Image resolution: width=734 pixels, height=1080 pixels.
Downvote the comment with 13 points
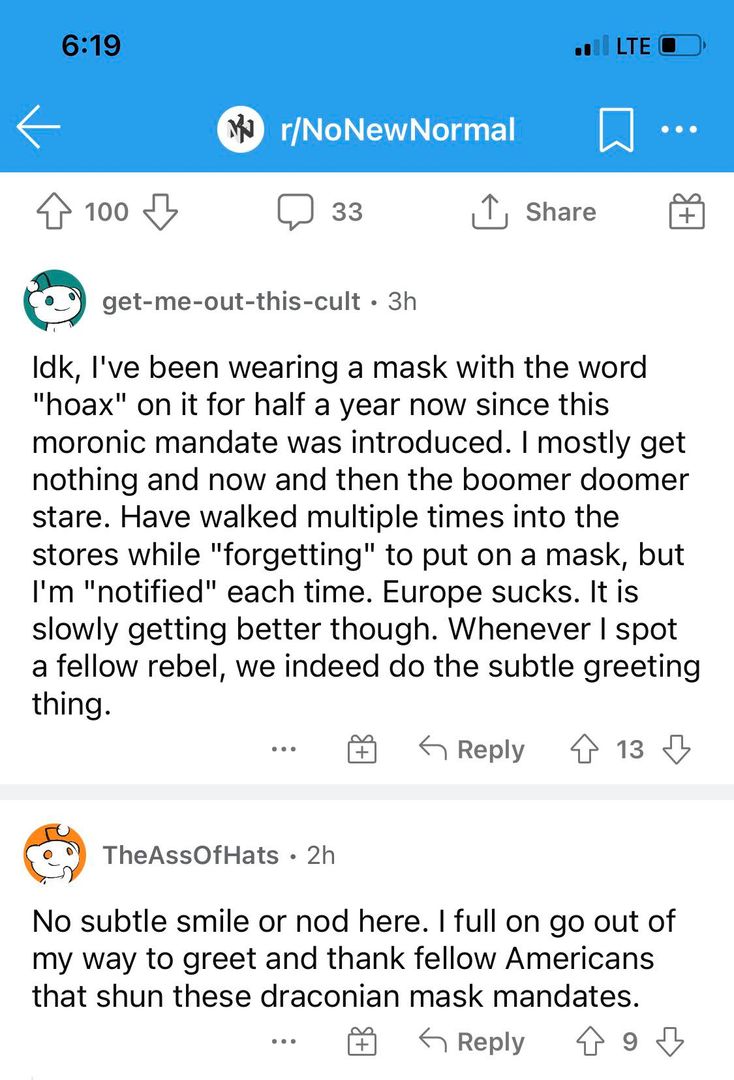677,749
